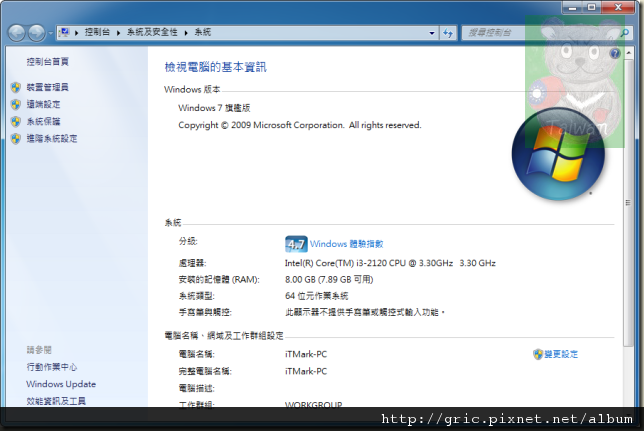
Task: Open 系統保護 in the sidebar
Action: point(44,121)
